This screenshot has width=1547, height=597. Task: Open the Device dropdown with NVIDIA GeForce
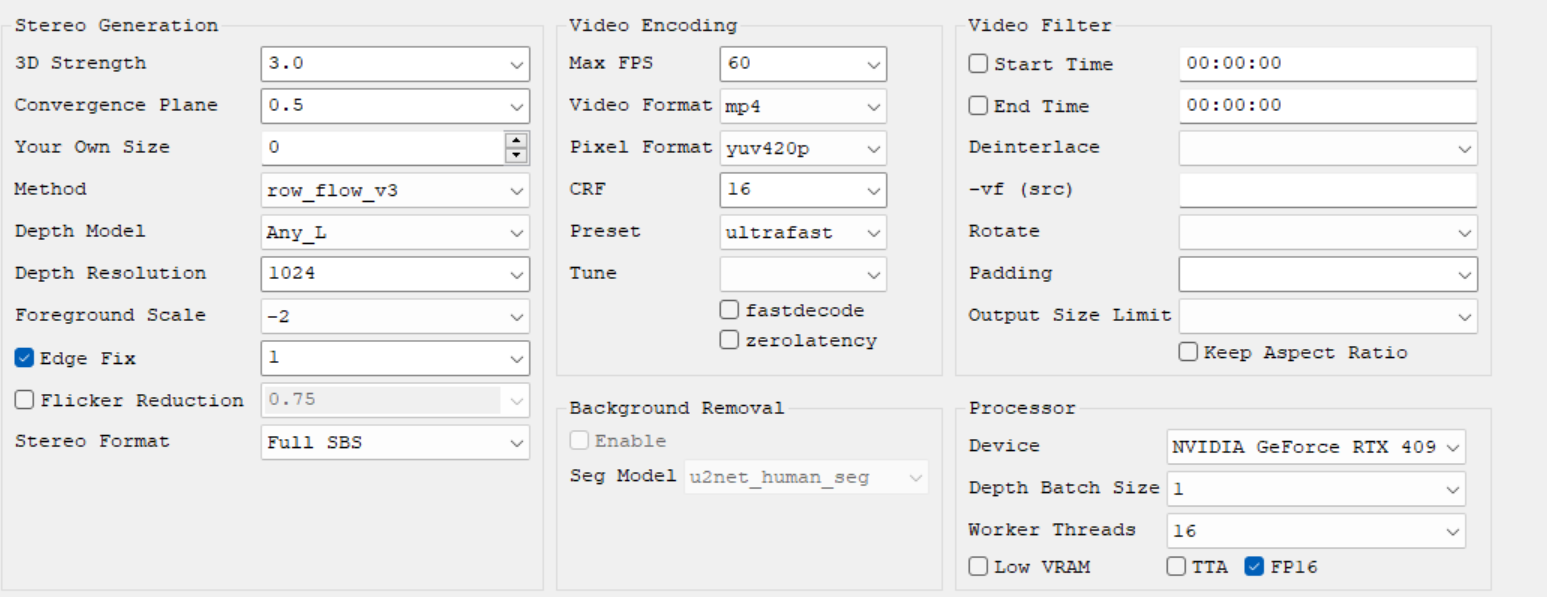[x=1316, y=447]
